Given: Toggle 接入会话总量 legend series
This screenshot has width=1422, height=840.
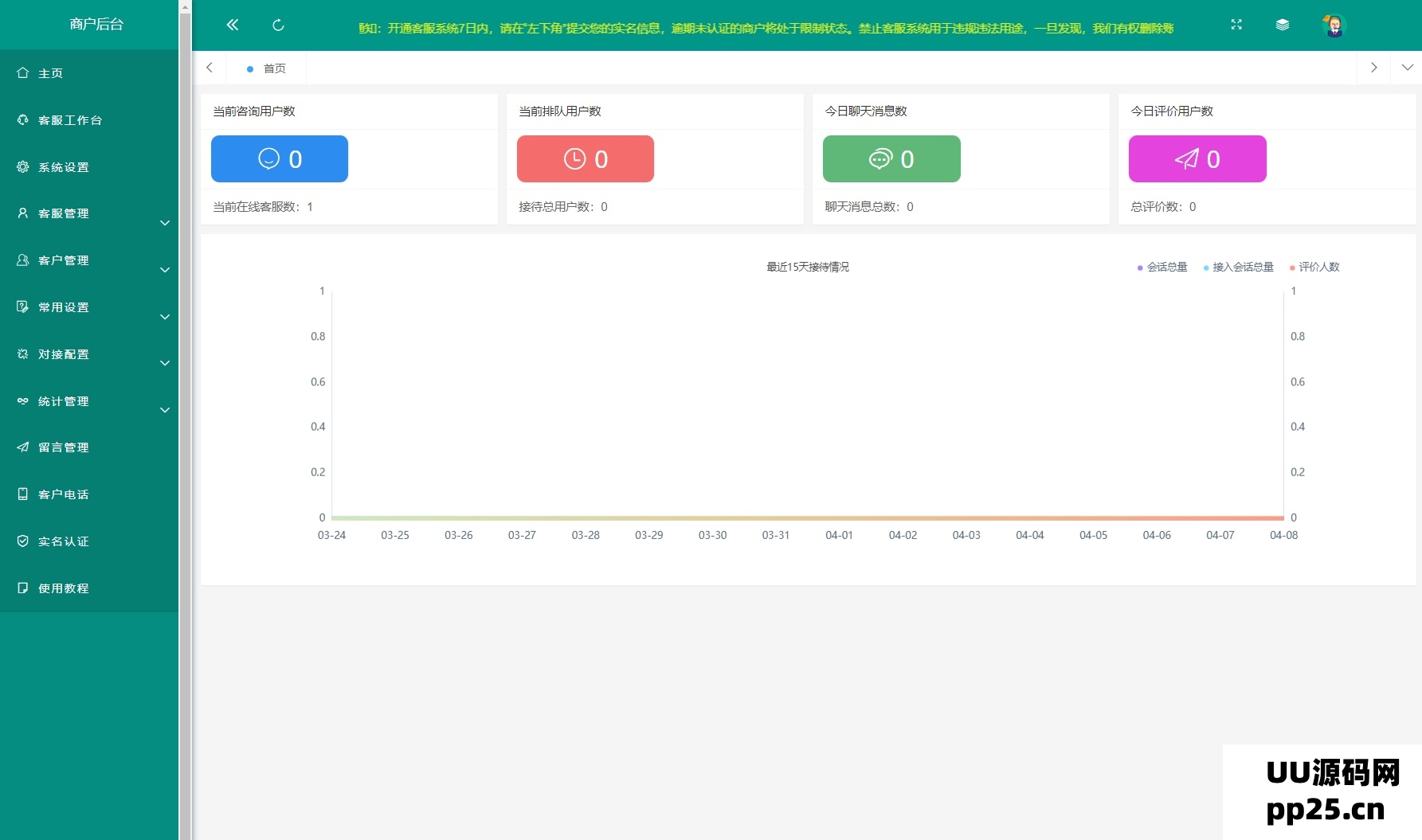Looking at the screenshot, I should 1238,268.
